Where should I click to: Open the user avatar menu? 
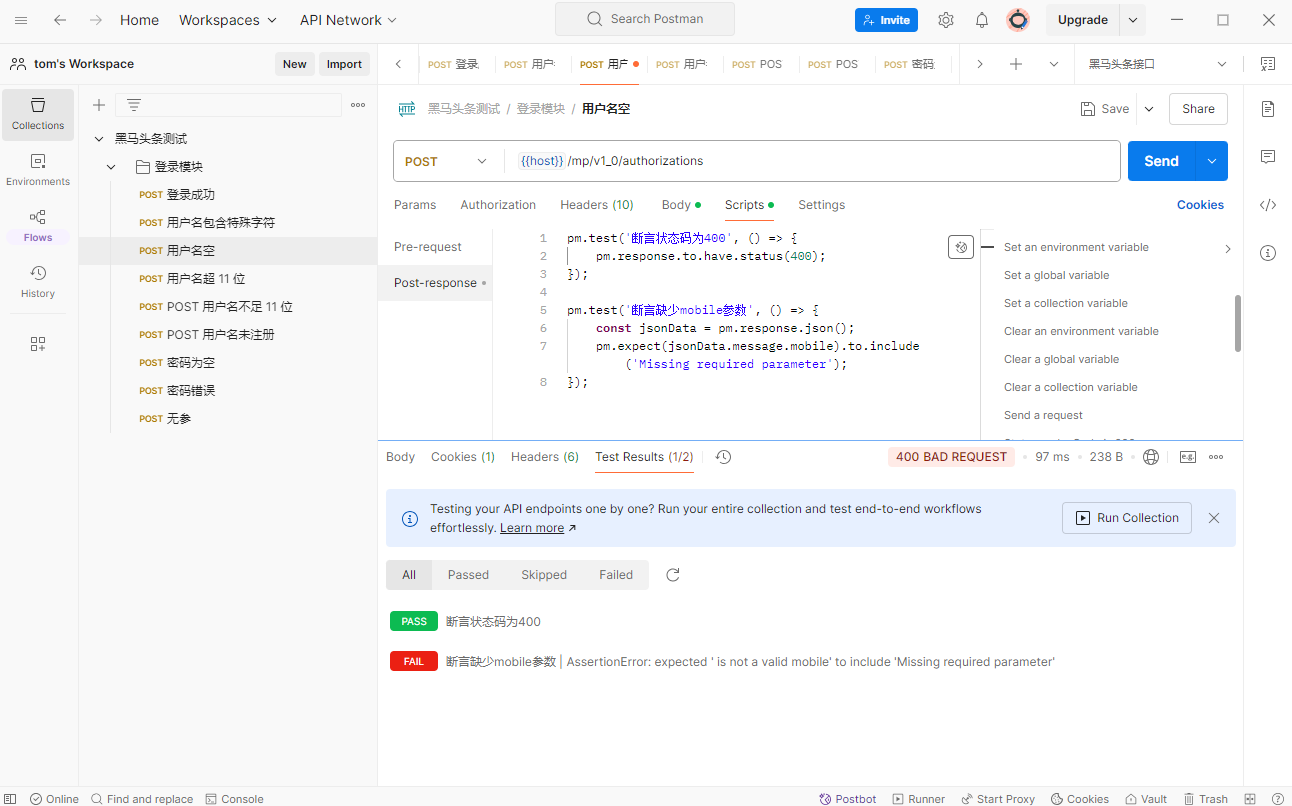pyautogui.click(x=1018, y=20)
